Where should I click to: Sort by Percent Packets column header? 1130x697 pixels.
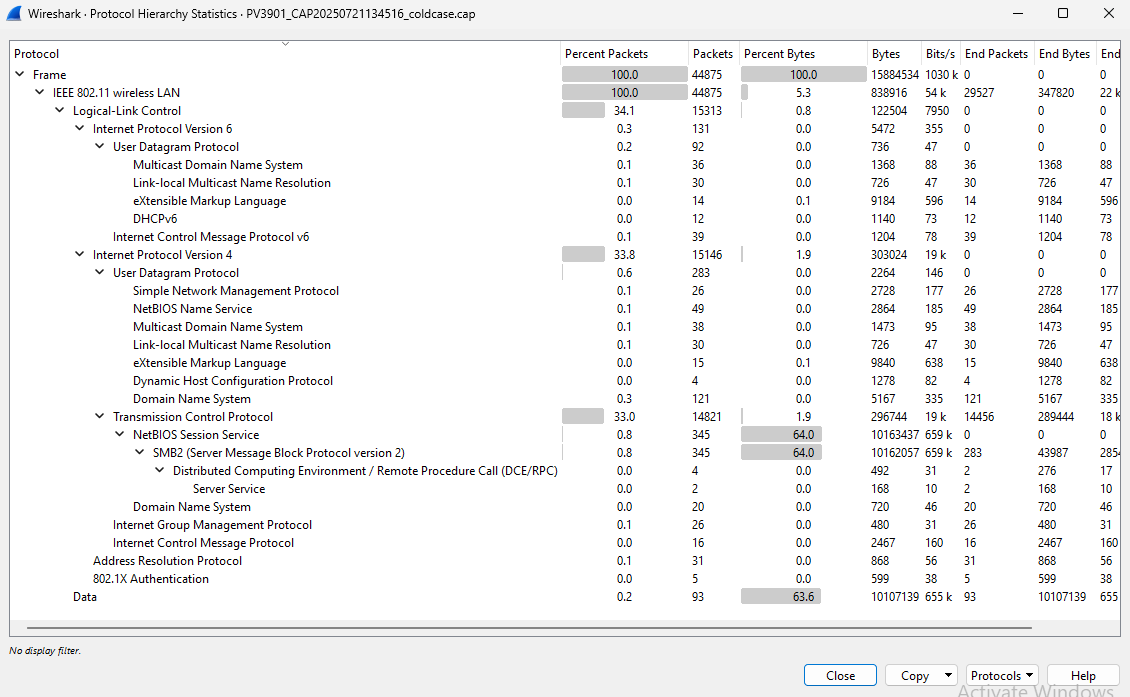pos(624,53)
